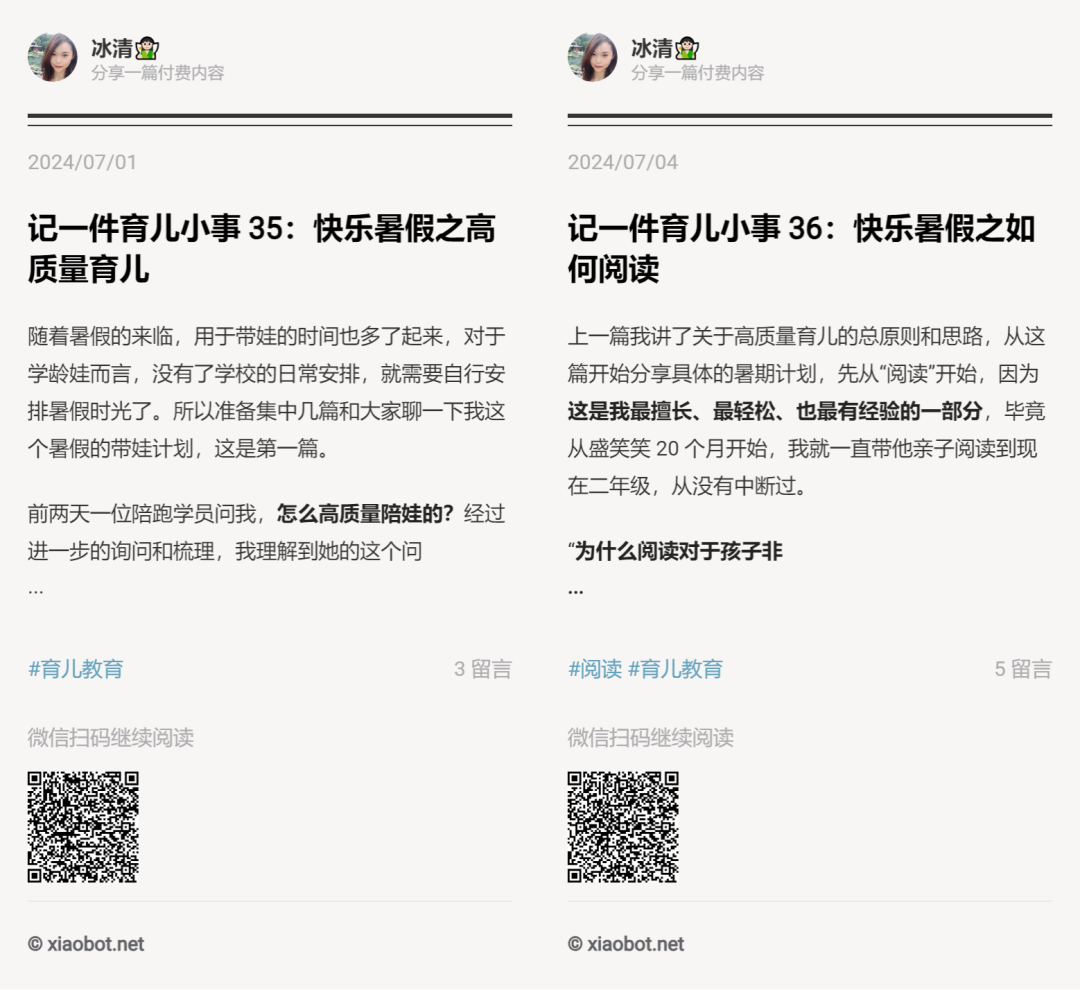This screenshot has height=990, width=1080.
Task: Click © xiaobot.net under the article 35 card
Action: (x=86, y=944)
